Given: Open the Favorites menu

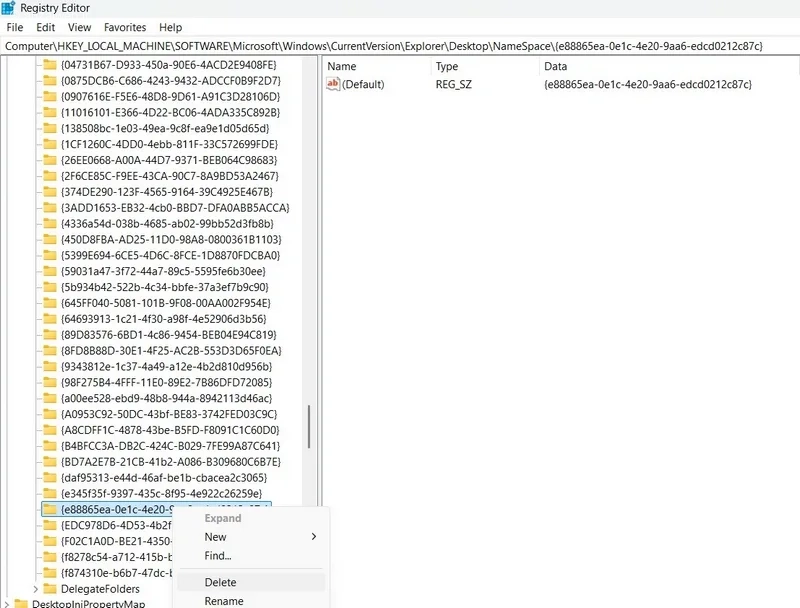Looking at the screenshot, I should tap(125, 27).
